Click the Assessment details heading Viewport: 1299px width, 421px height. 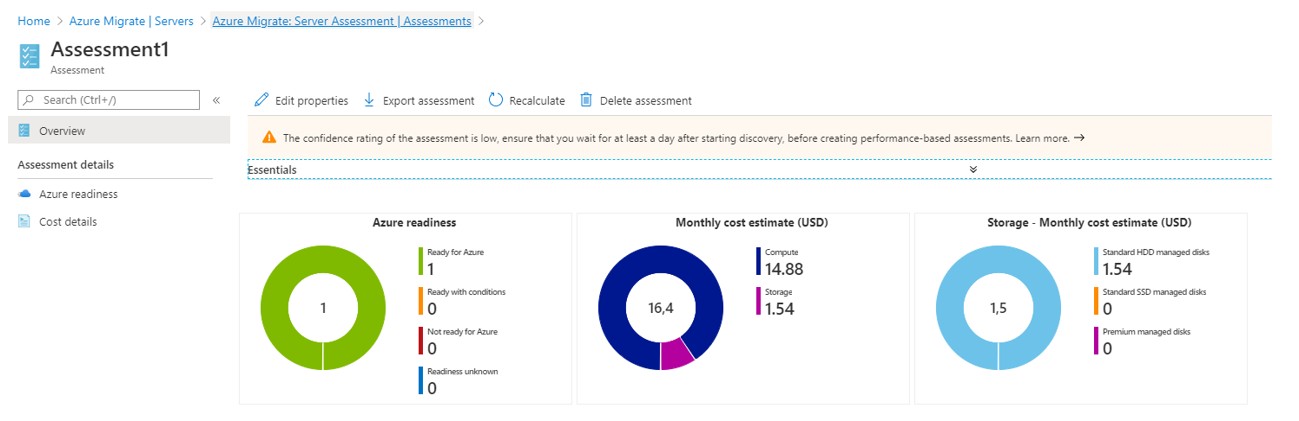[x=66, y=165]
